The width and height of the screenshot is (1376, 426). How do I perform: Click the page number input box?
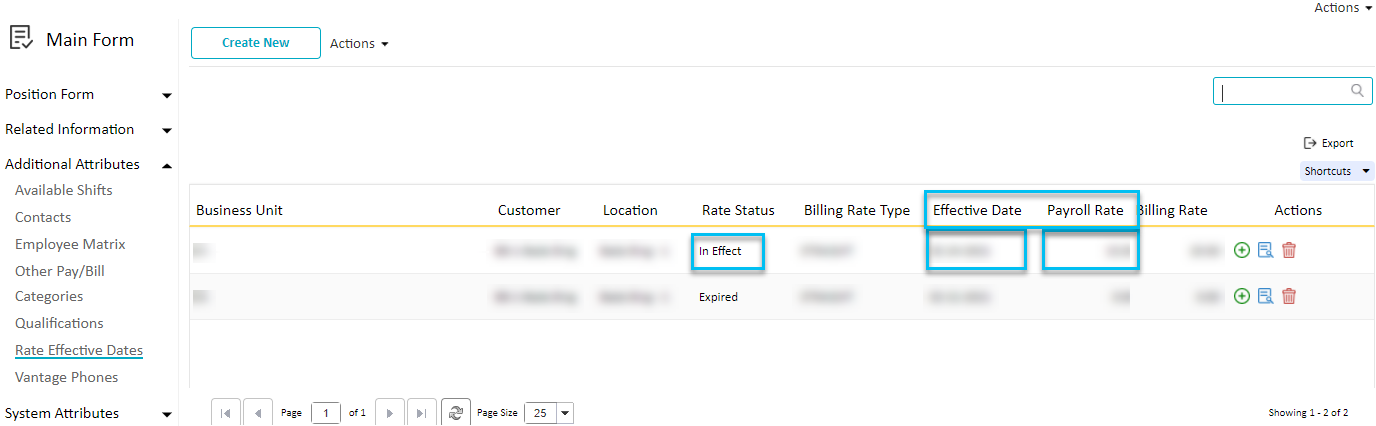point(325,413)
